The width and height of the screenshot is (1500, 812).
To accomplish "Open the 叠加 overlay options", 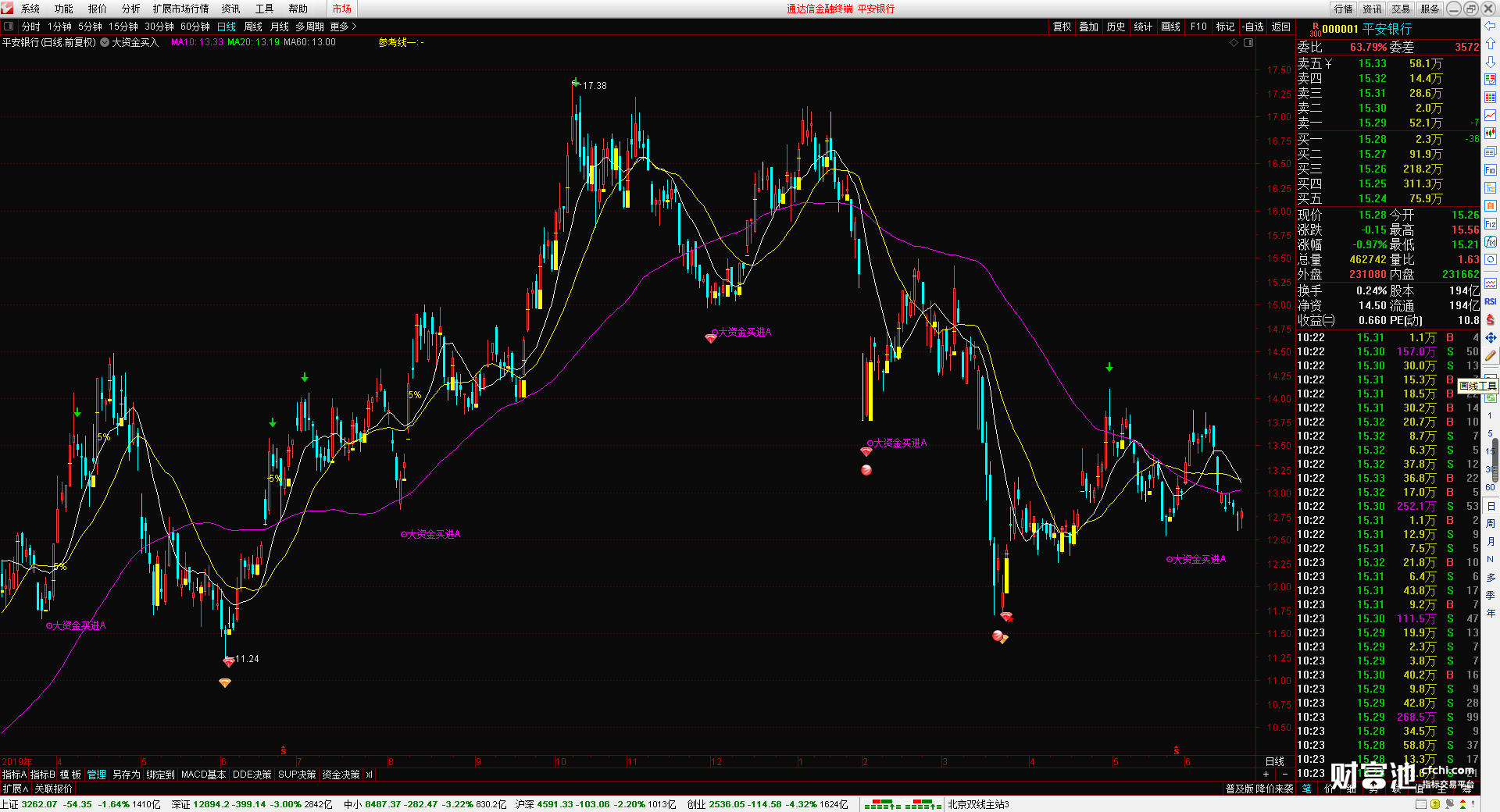I will (1089, 27).
